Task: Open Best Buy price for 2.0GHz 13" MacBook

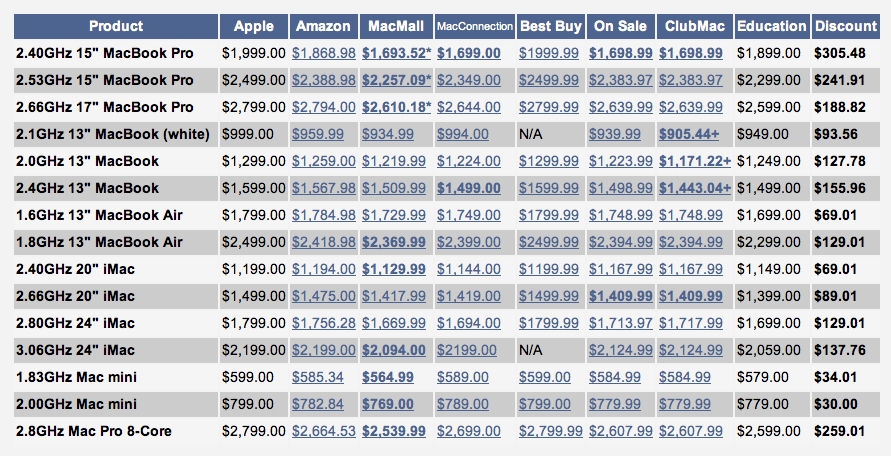Action: pos(549,161)
